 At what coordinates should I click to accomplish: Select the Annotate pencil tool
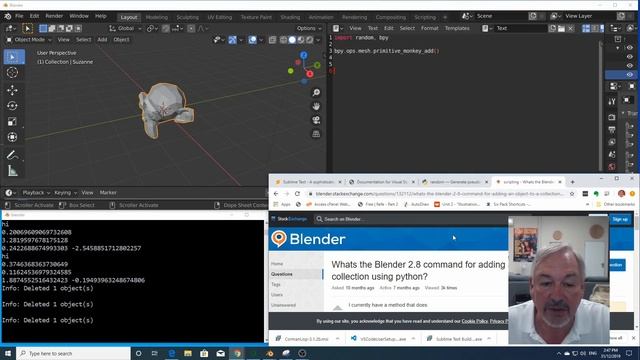tap(12, 155)
